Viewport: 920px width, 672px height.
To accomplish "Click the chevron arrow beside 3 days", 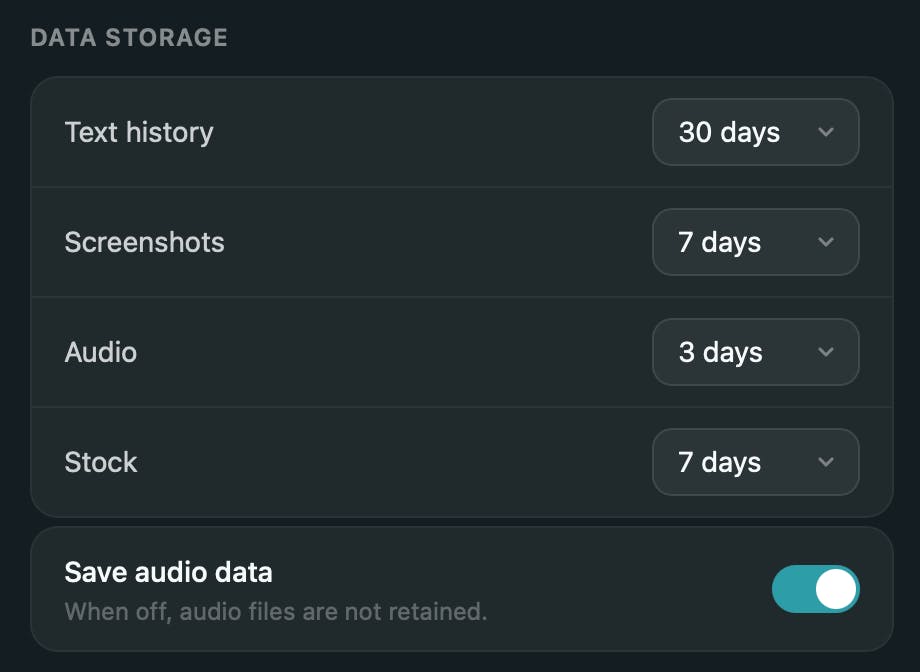I will coord(826,352).
